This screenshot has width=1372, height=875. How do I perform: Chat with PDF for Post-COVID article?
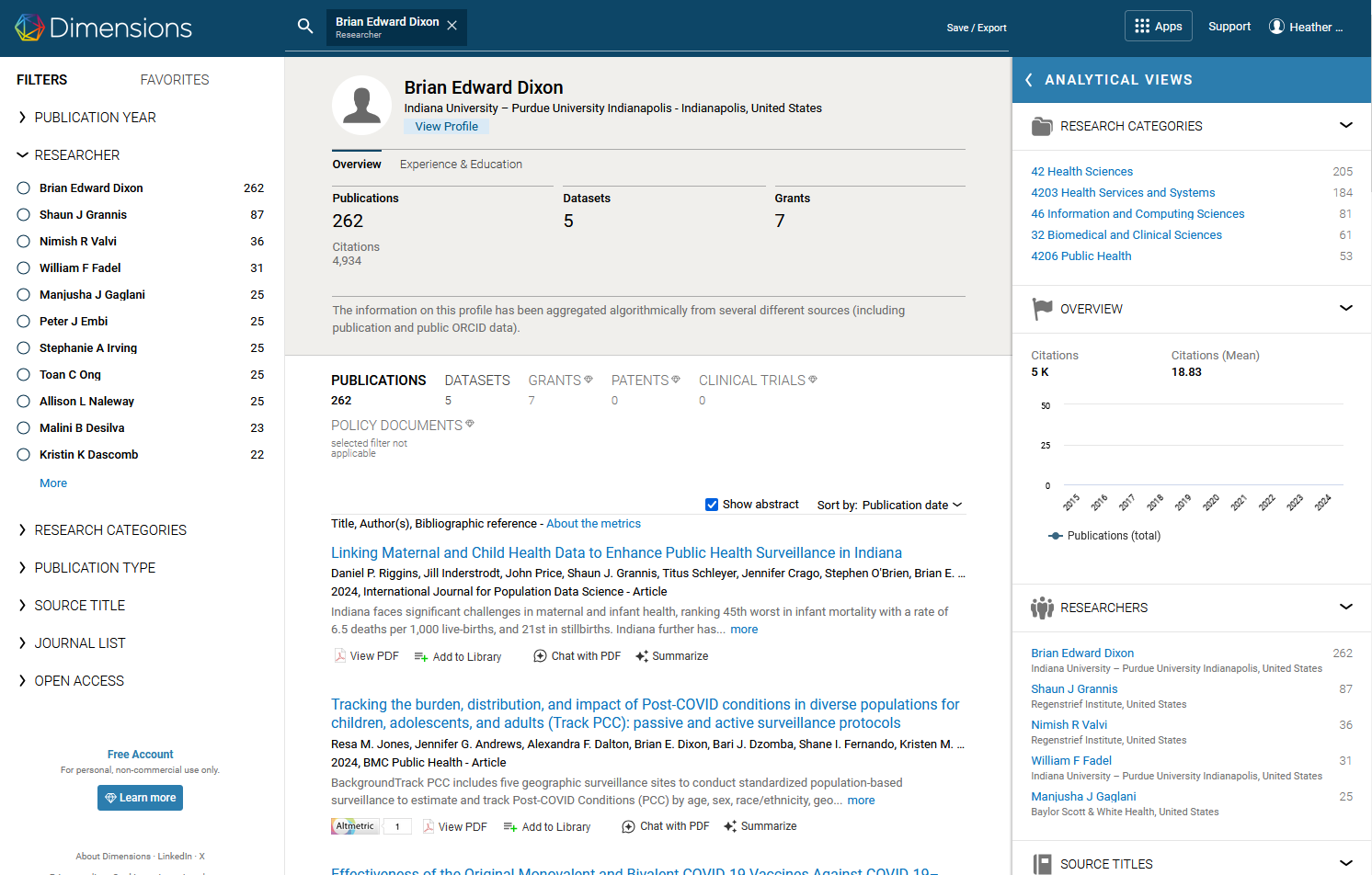(x=666, y=826)
